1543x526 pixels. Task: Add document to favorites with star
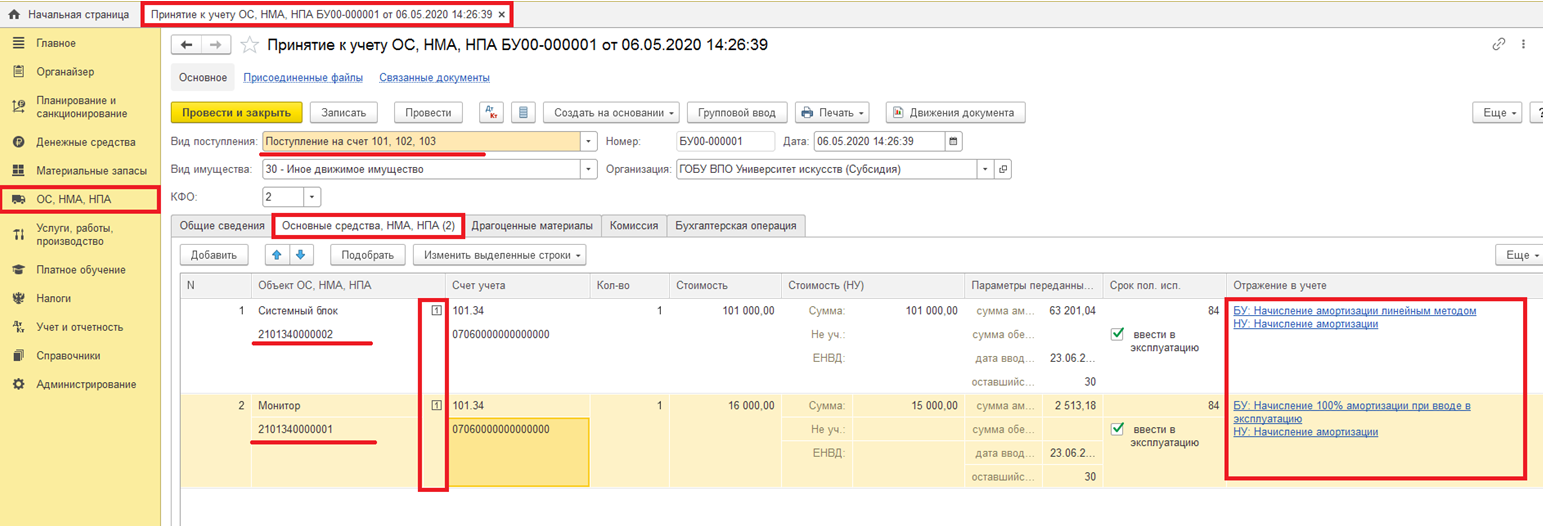click(250, 45)
